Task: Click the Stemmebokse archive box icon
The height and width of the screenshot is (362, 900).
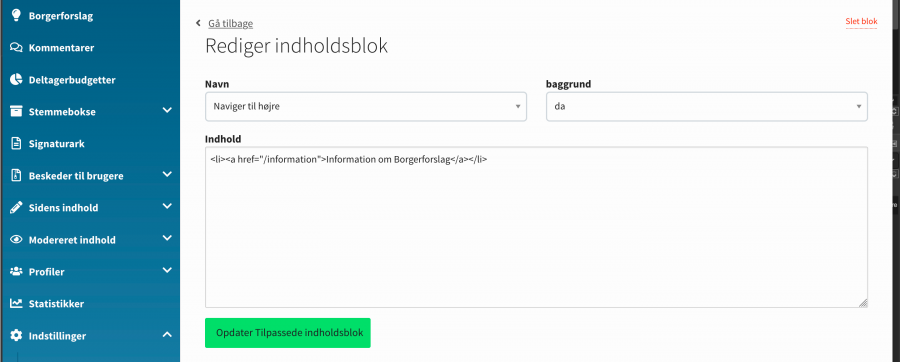Action: [16, 111]
